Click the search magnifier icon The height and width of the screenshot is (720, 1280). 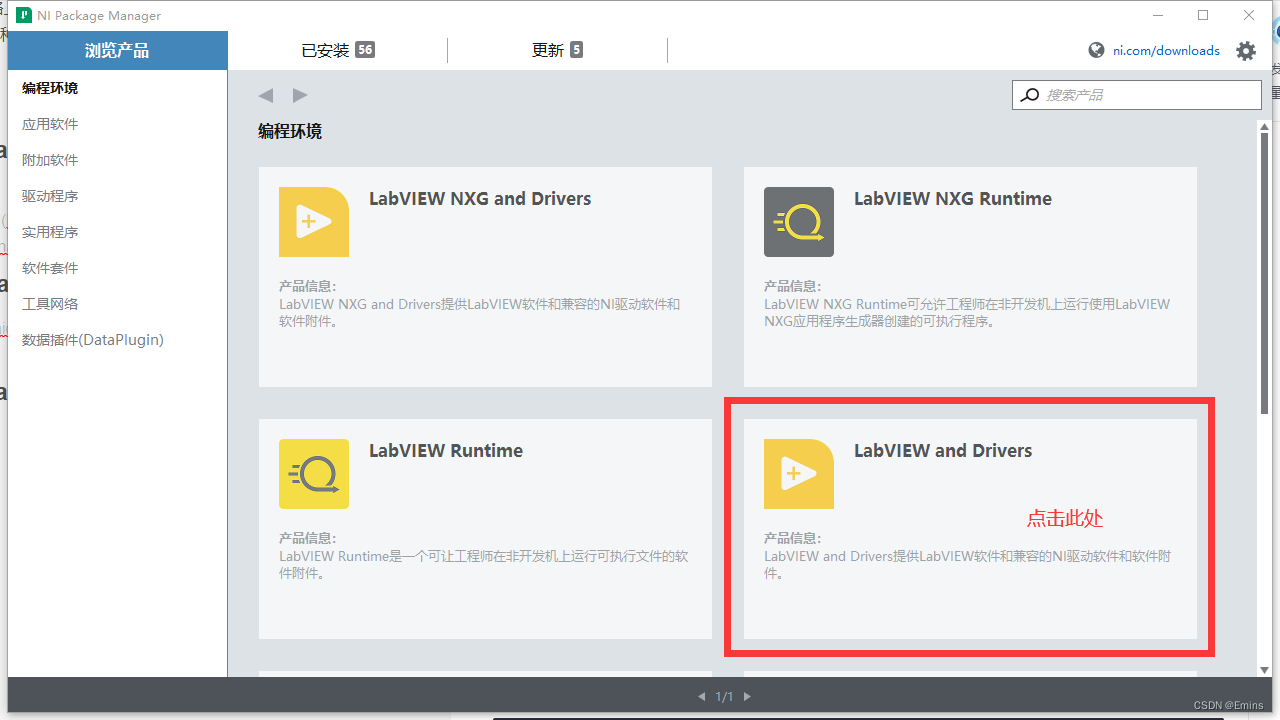1029,94
